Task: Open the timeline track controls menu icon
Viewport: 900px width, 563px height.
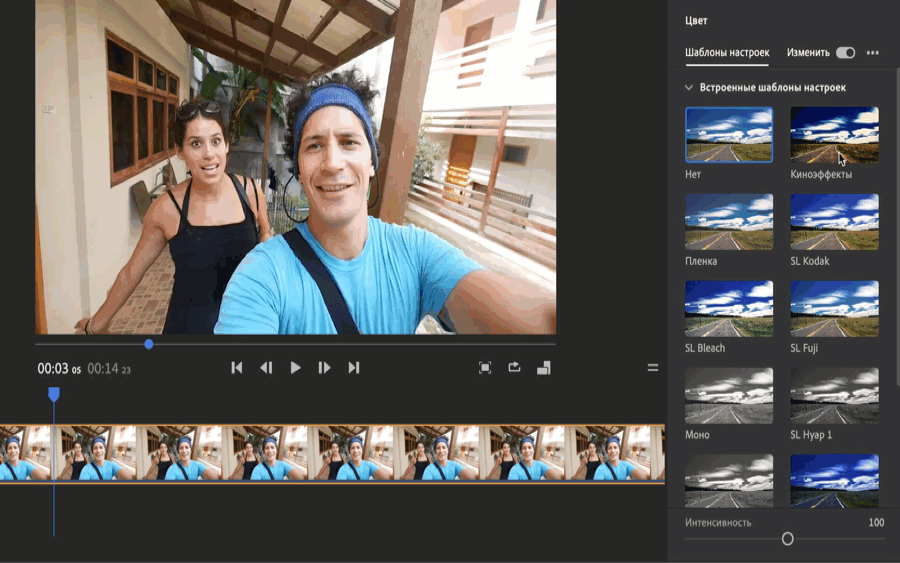Action: pyautogui.click(x=653, y=368)
